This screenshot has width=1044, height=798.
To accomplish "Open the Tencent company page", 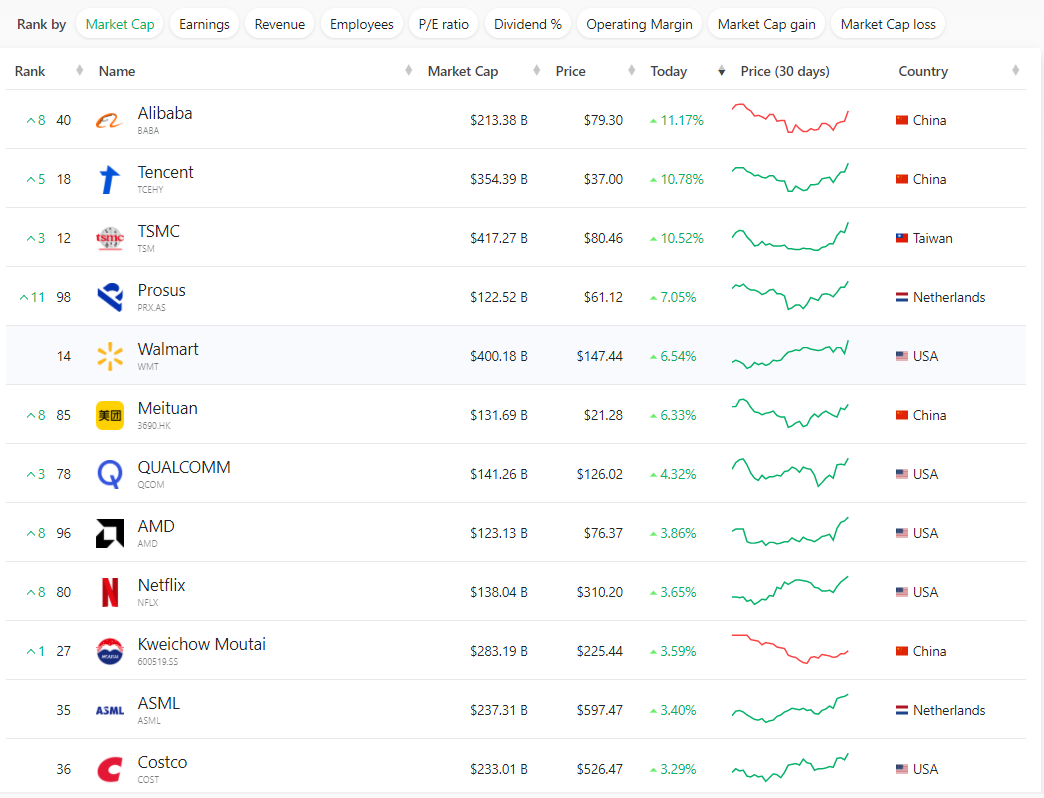I will (165, 172).
